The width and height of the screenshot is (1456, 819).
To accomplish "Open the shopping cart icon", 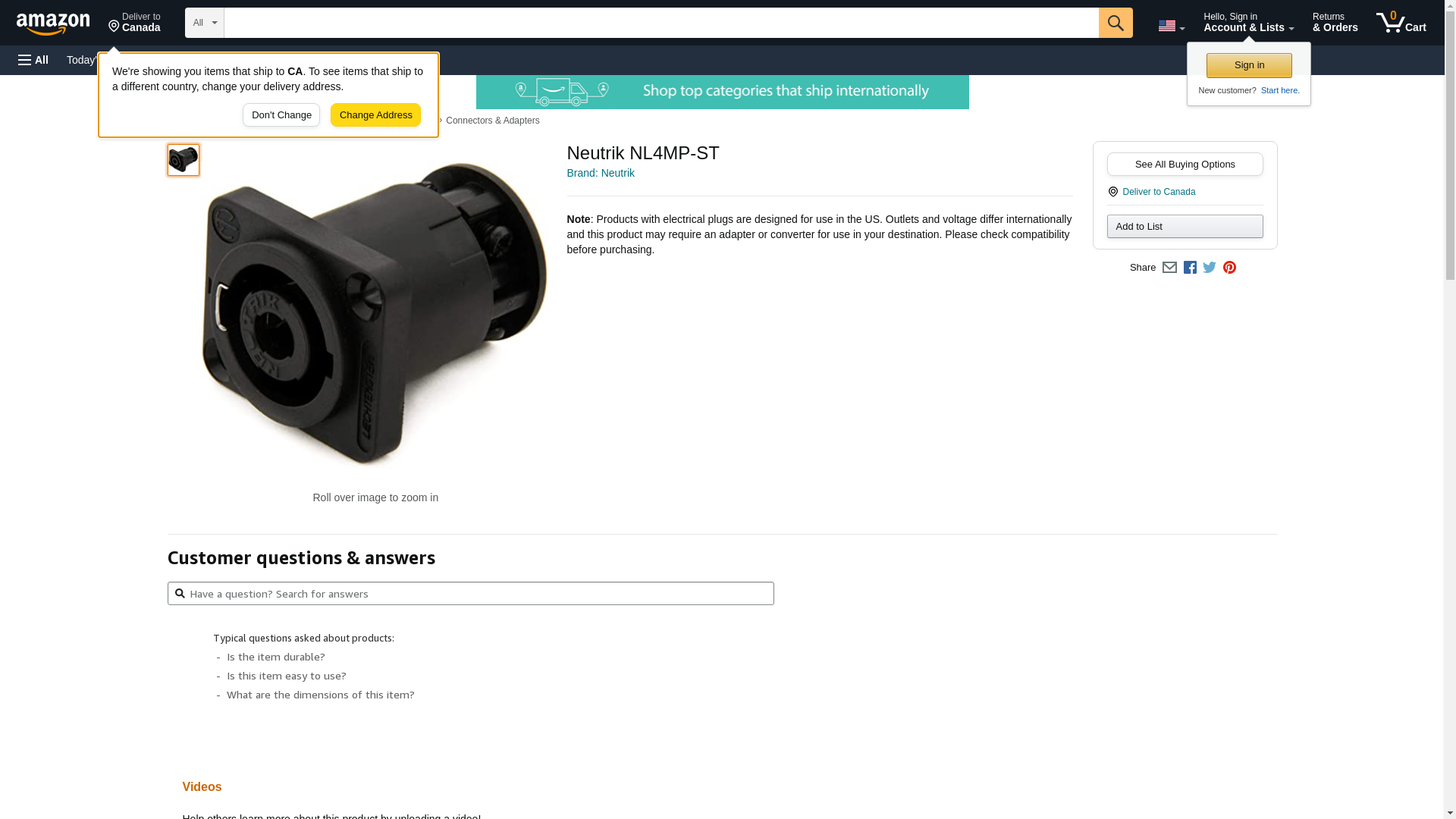I will point(1401,23).
